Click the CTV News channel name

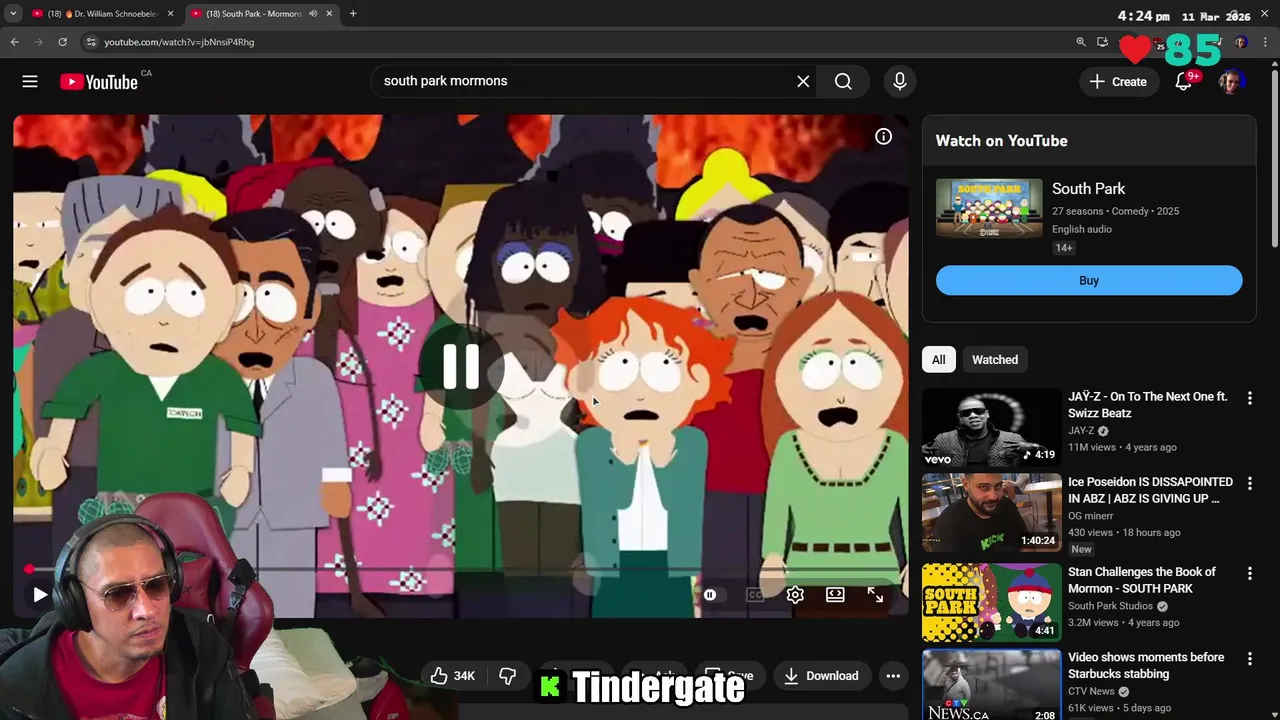point(1091,692)
